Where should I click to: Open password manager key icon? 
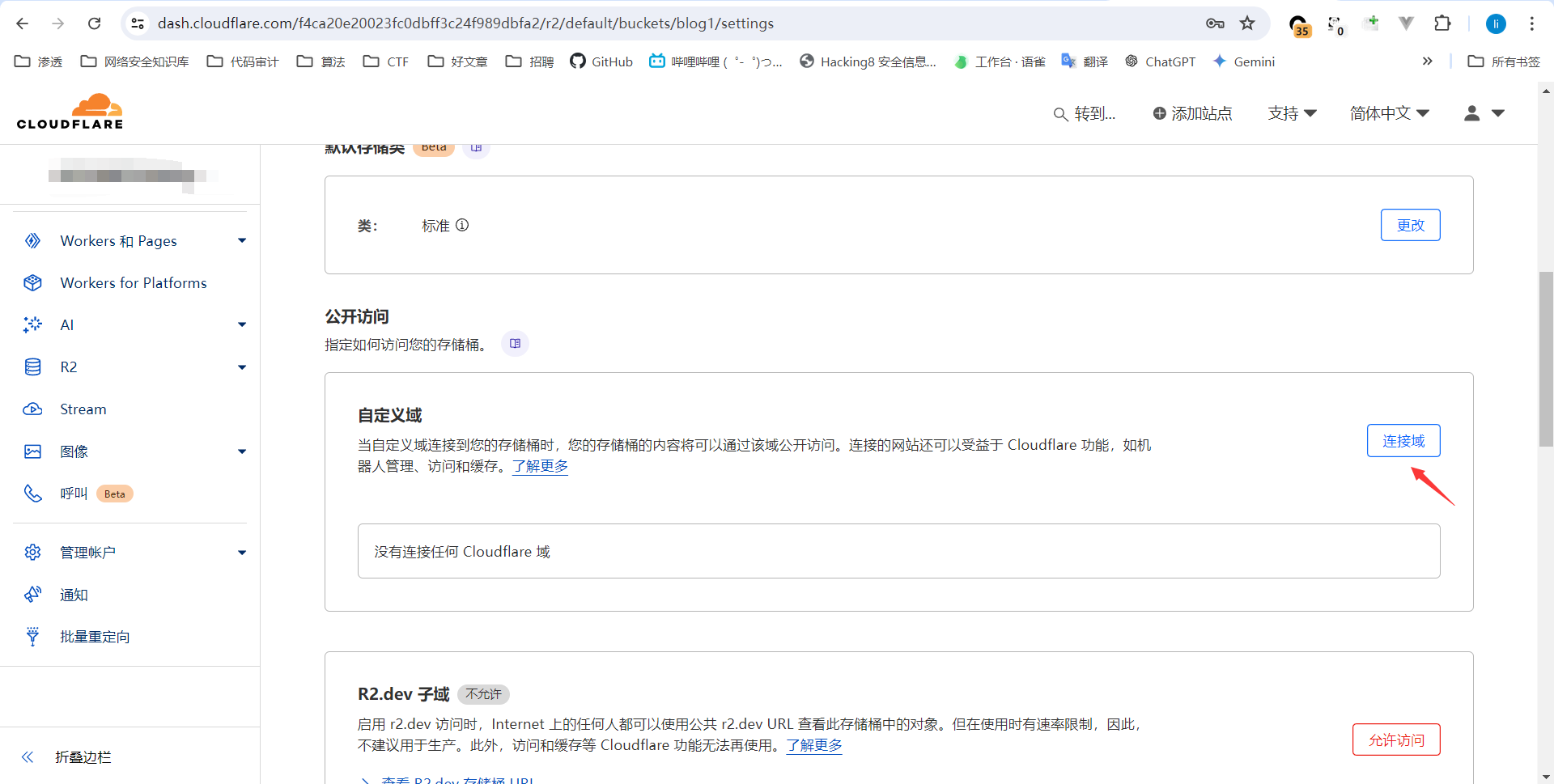(1215, 23)
